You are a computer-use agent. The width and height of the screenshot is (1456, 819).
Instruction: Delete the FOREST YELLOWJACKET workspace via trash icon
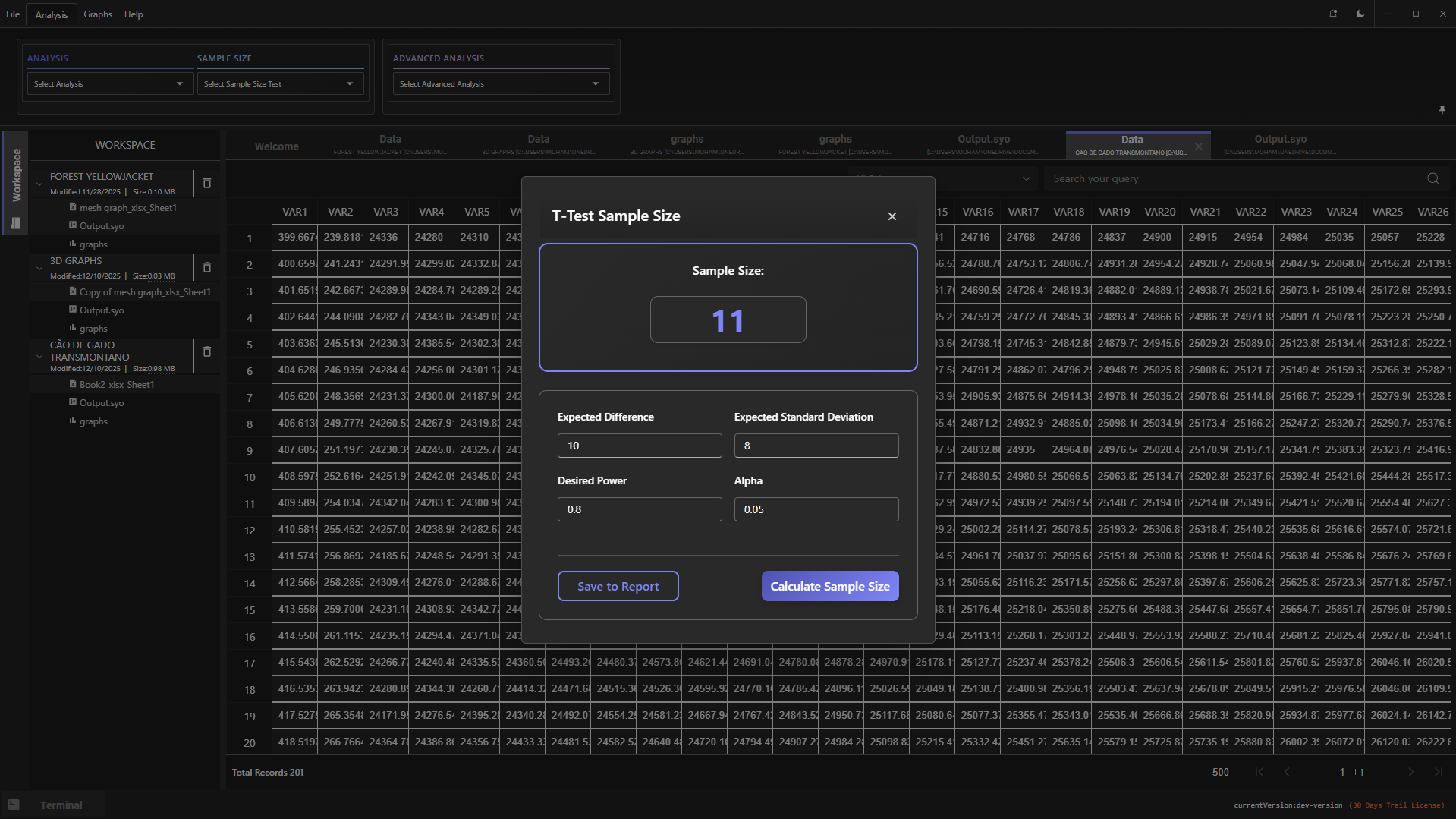[x=206, y=183]
